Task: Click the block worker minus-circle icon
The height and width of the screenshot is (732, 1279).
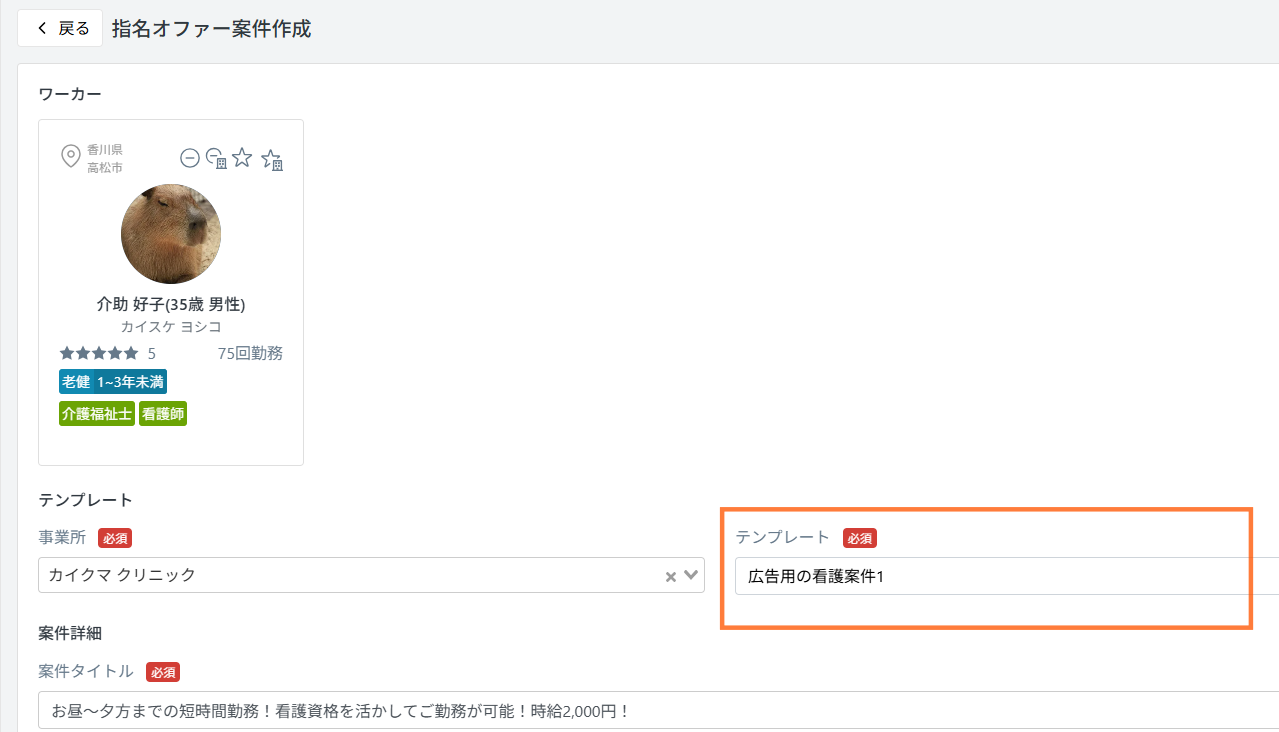Action: click(x=189, y=158)
